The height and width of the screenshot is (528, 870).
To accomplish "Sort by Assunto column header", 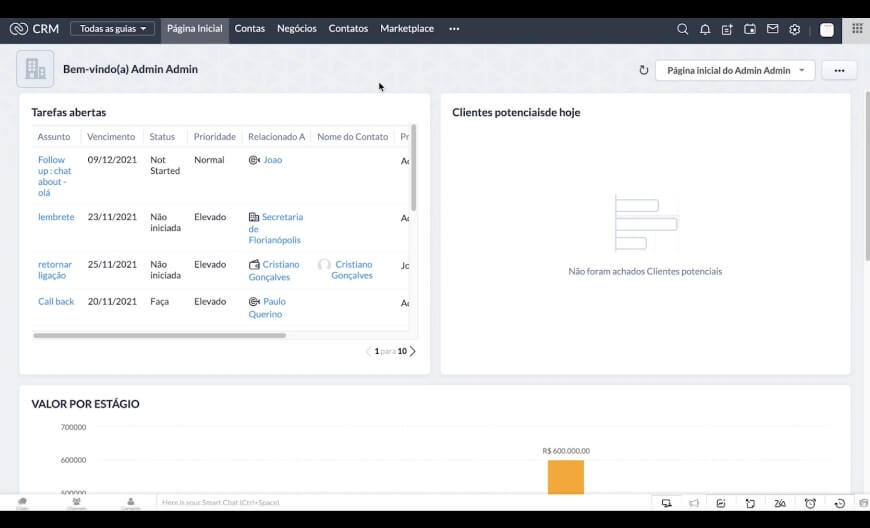I will point(54,136).
